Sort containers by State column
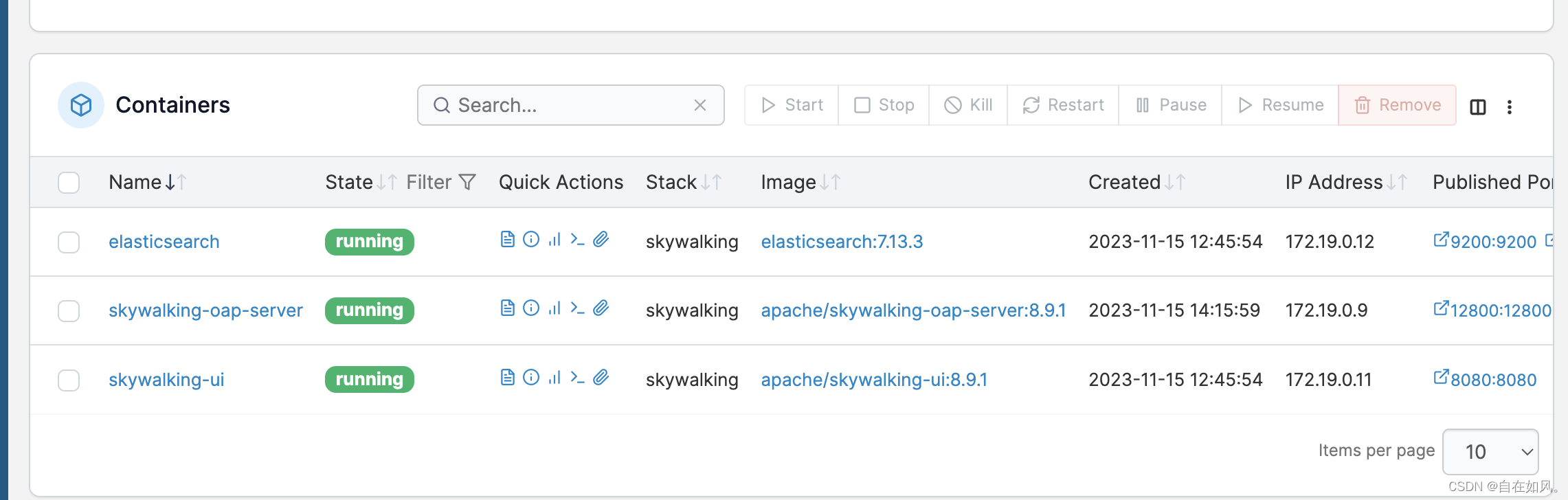Image resolution: width=1568 pixels, height=500 pixels. (x=361, y=182)
